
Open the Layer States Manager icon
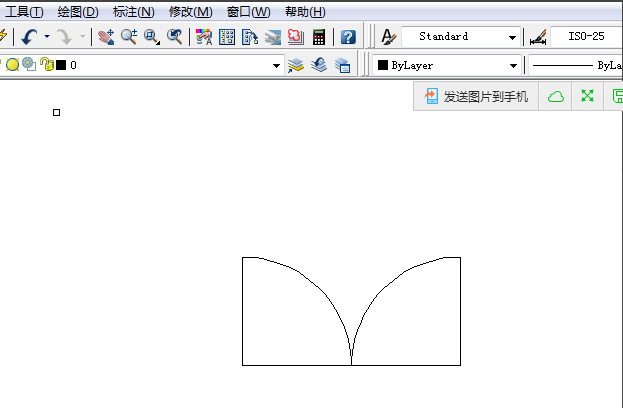pyautogui.click(x=342, y=65)
